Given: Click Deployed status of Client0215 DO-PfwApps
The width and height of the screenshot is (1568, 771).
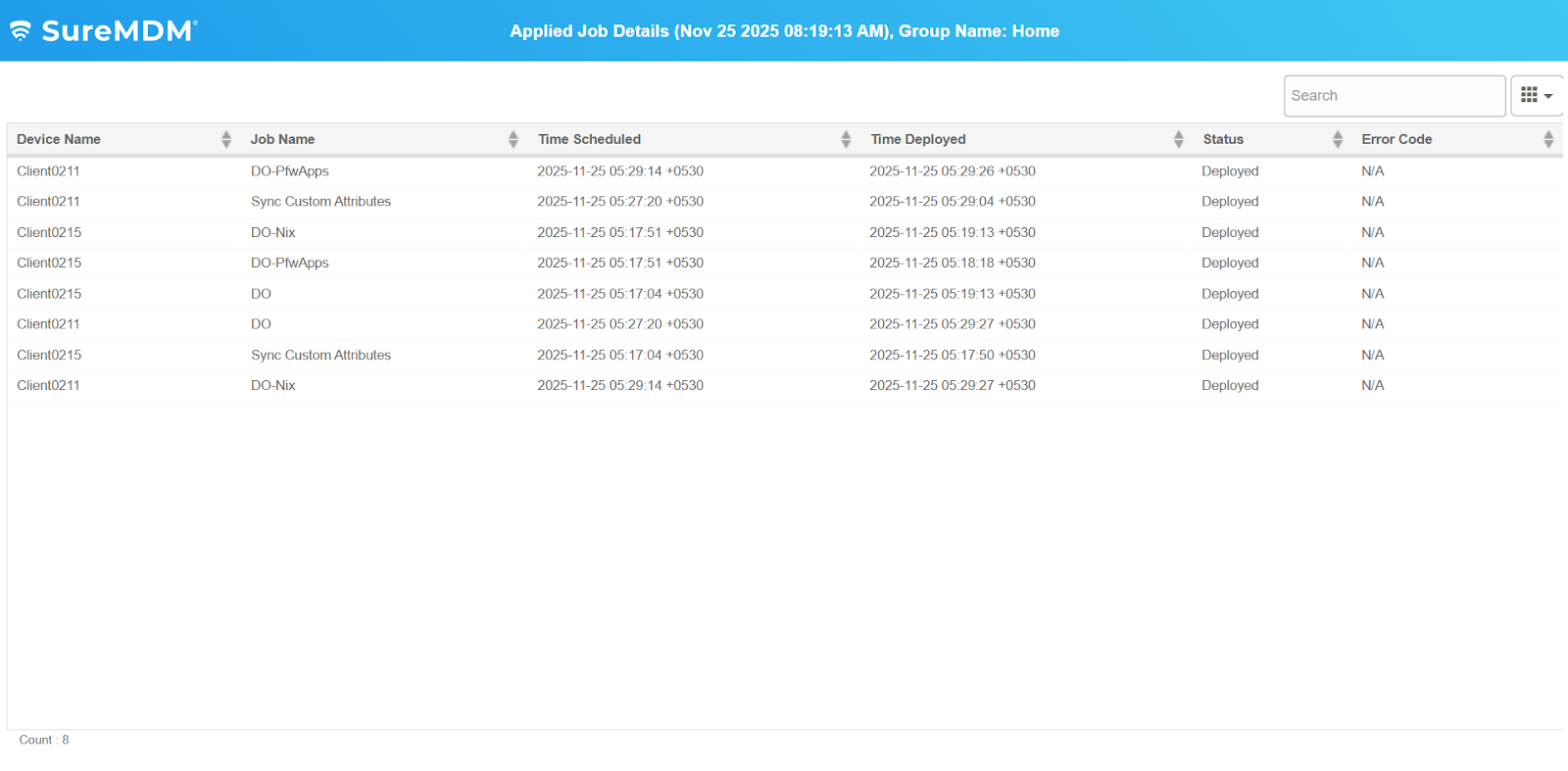Looking at the screenshot, I should click(x=1230, y=263).
